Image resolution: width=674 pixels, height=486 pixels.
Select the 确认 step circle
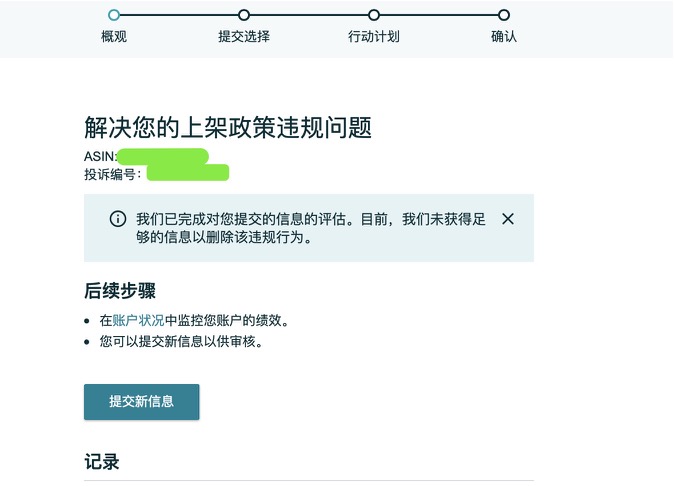click(504, 15)
